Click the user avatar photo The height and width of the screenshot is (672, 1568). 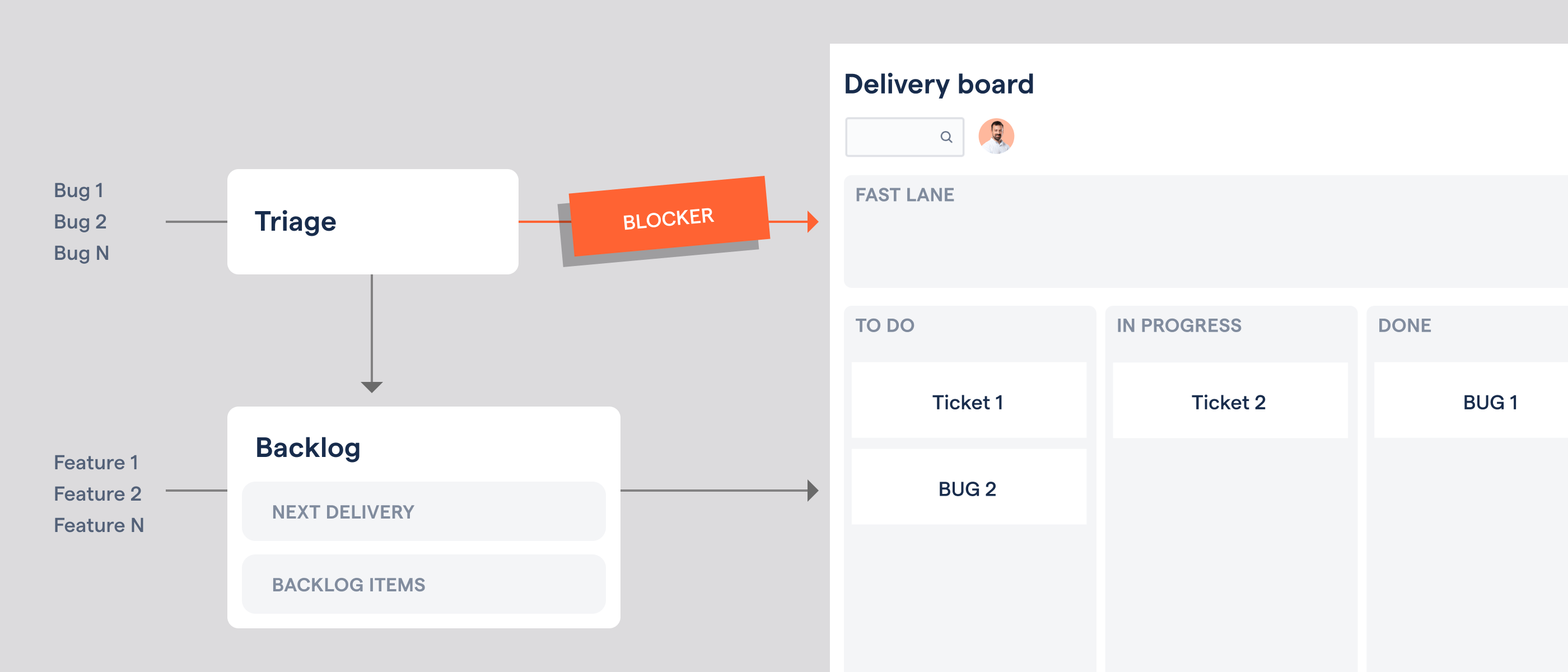[x=996, y=136]
